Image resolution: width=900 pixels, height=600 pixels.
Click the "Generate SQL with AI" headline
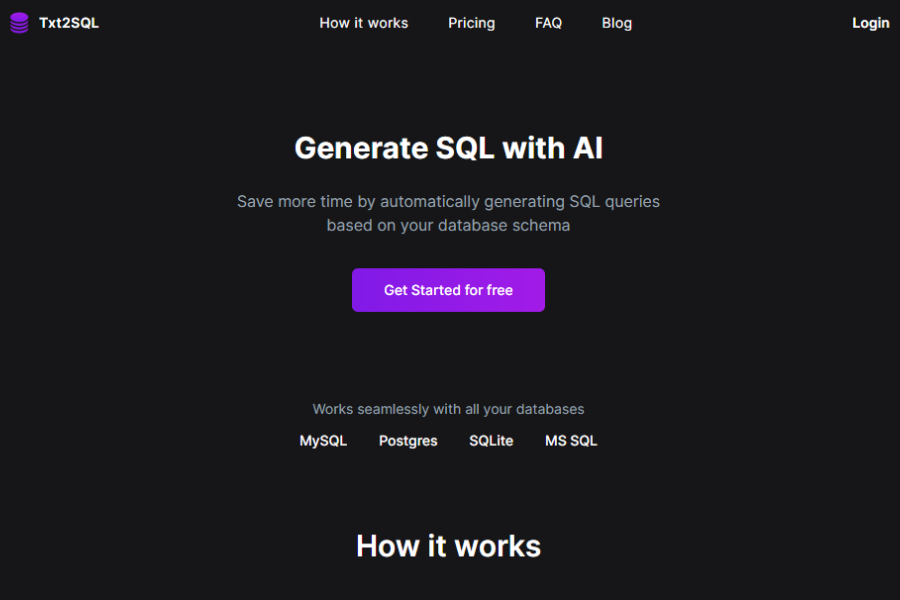(x=448, y=147)
